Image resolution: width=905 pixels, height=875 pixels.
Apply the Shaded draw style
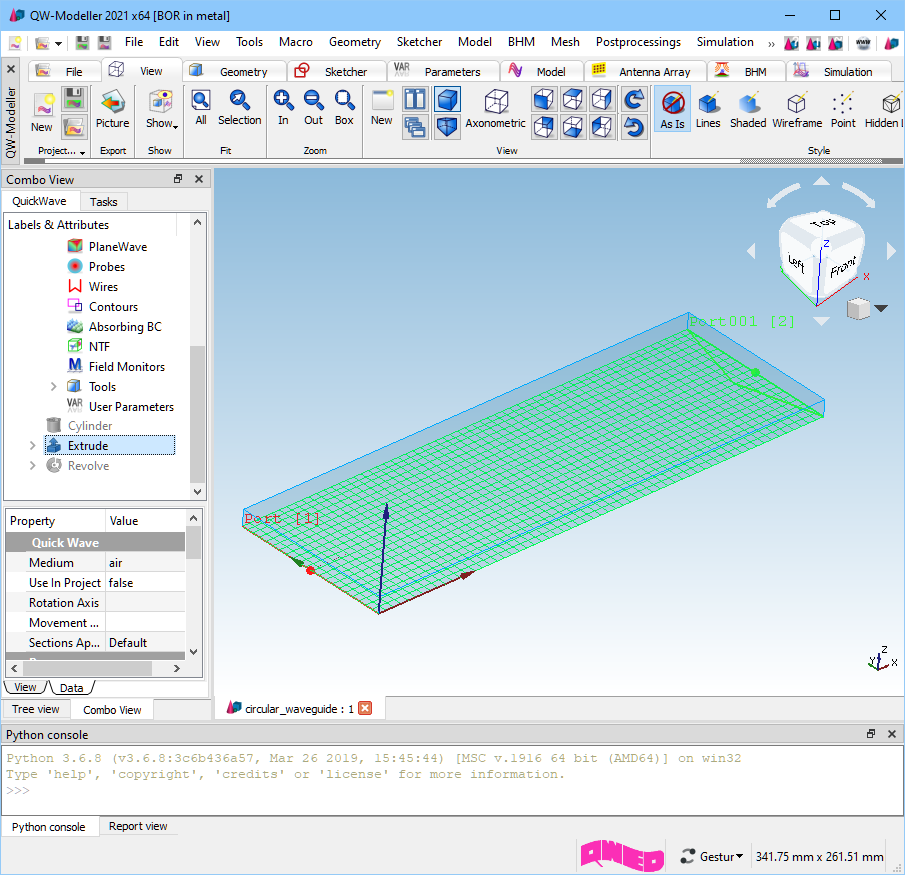pyautogui.click(x=748, y=110)
